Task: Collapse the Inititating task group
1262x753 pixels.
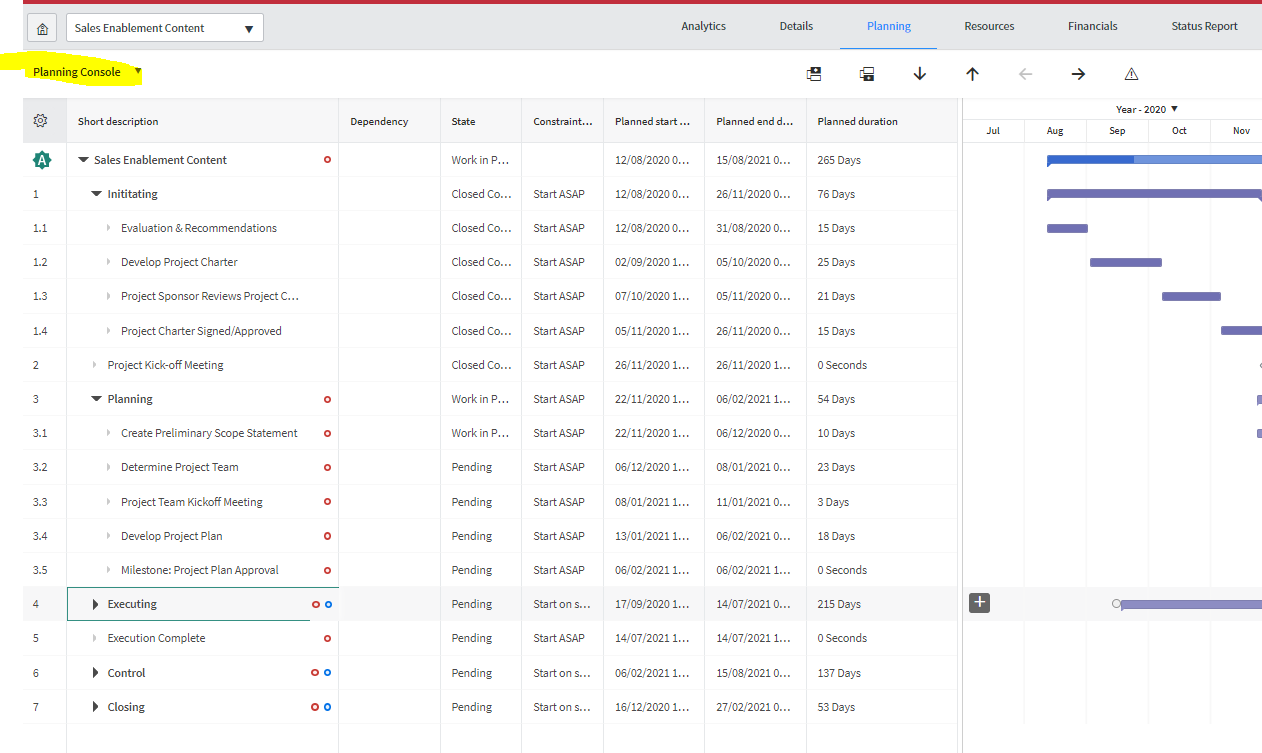Action: coord(95,193)
